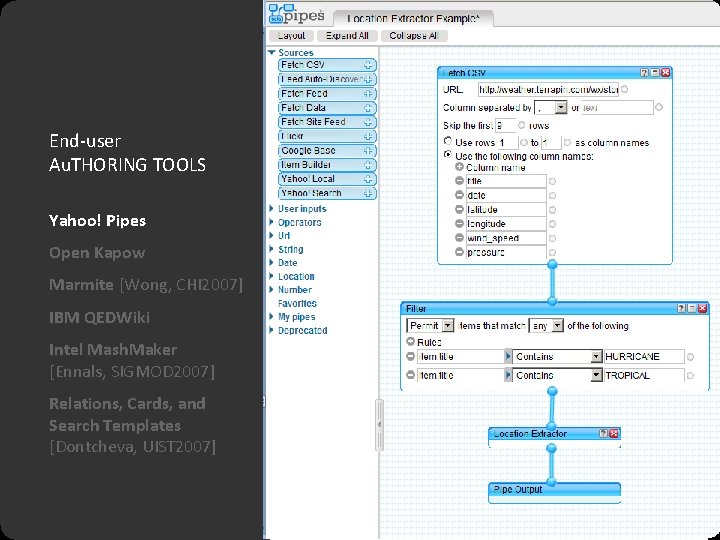Click the Fetch CSV output connector

coord(552,264)
